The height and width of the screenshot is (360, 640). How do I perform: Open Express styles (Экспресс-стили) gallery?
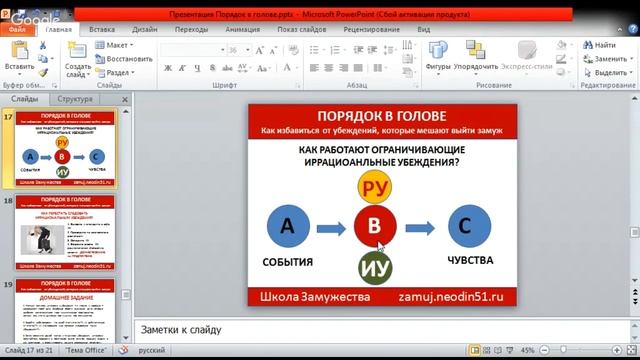527,57
